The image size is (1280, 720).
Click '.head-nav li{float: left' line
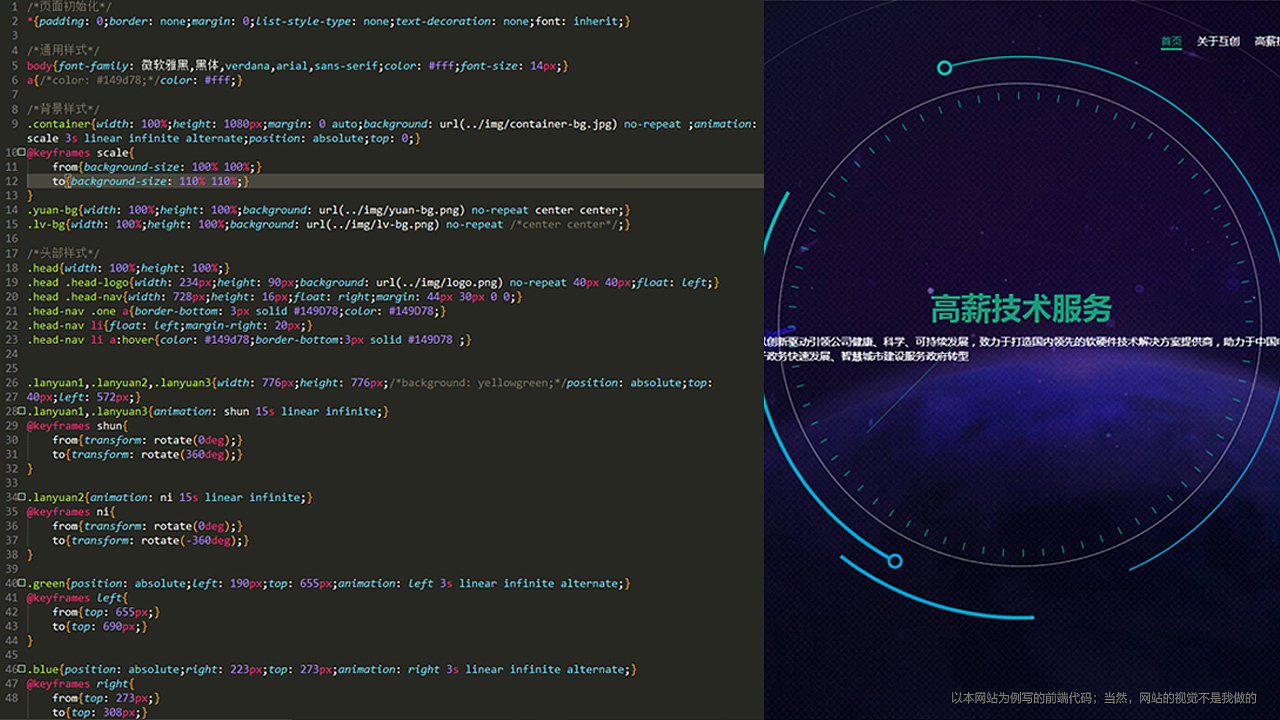click(x=170, y=325)
